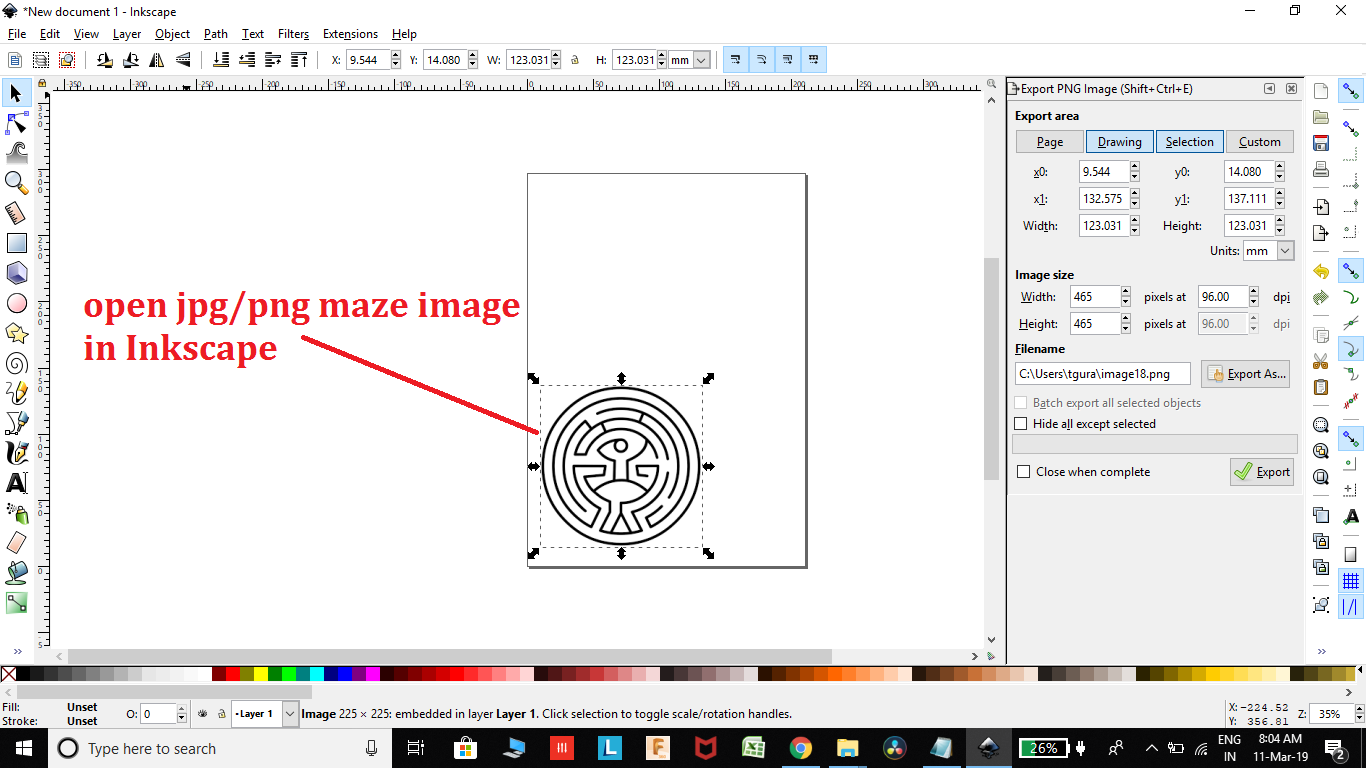The image size is (1366, 768).
Task: Click the Import file icon
Action: click(x=1321, y=207)
